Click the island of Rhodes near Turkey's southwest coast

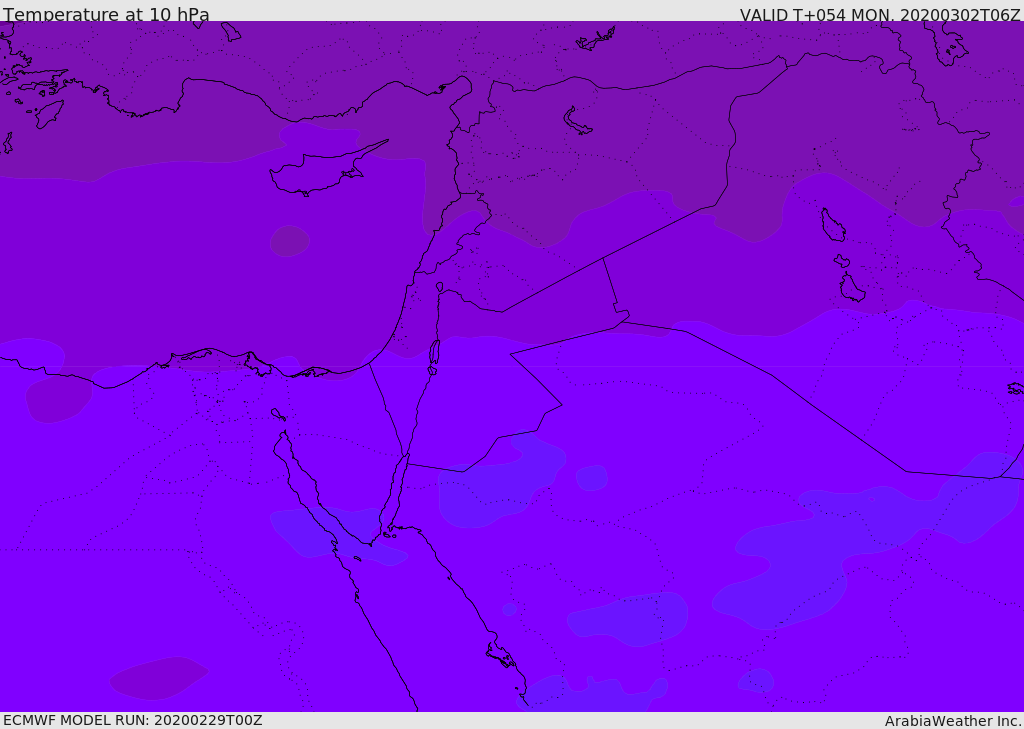click(49, 114)
